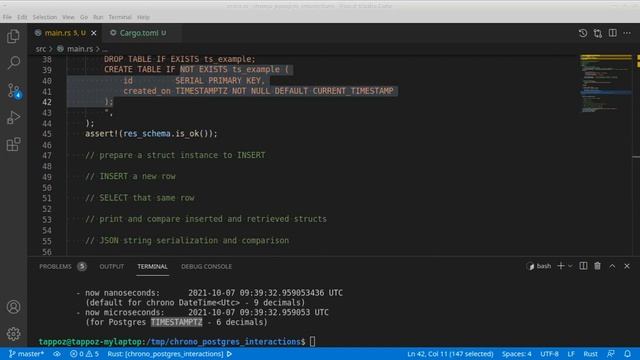
Task: Click the minimap code overview
Action: pyautogui.click(x=606, y=84)
